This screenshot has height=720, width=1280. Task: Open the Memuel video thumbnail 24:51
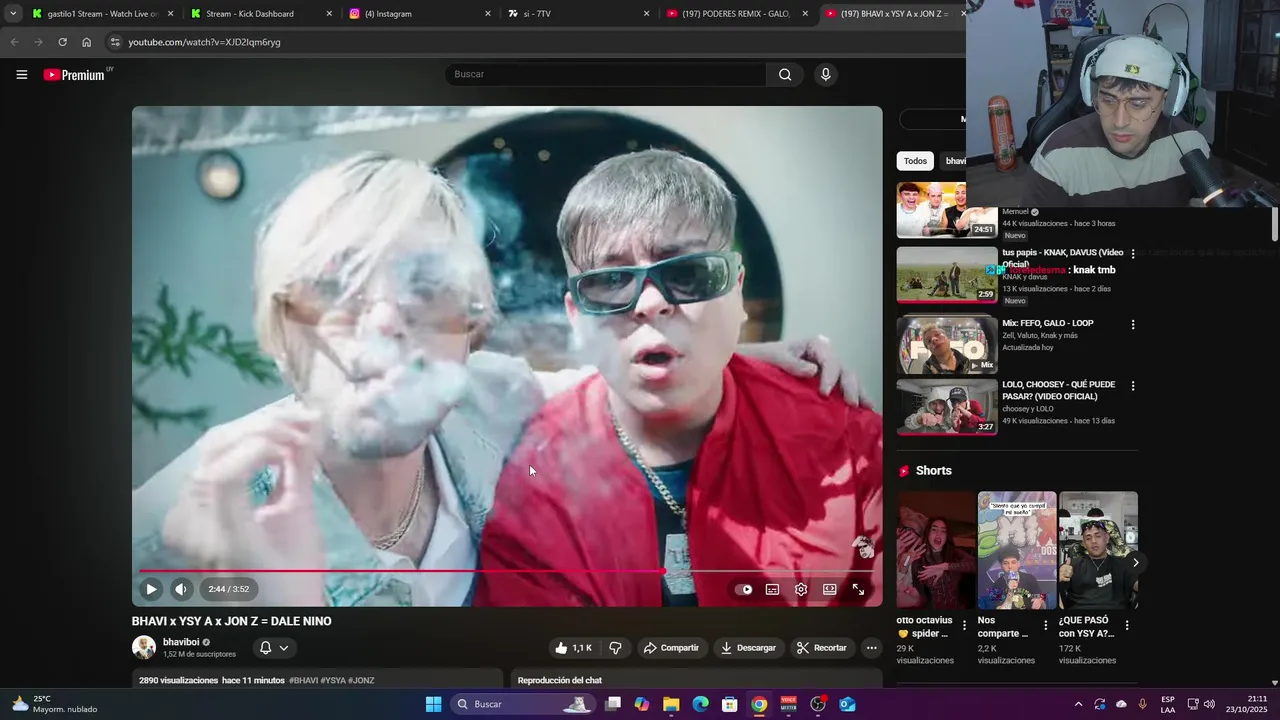[947, 210]
